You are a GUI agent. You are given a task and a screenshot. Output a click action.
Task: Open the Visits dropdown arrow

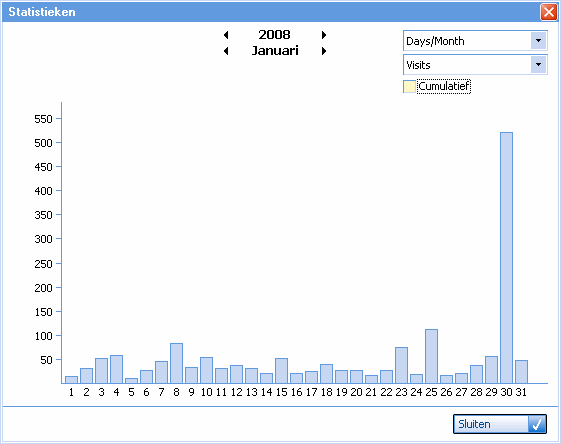coord(538,65)
